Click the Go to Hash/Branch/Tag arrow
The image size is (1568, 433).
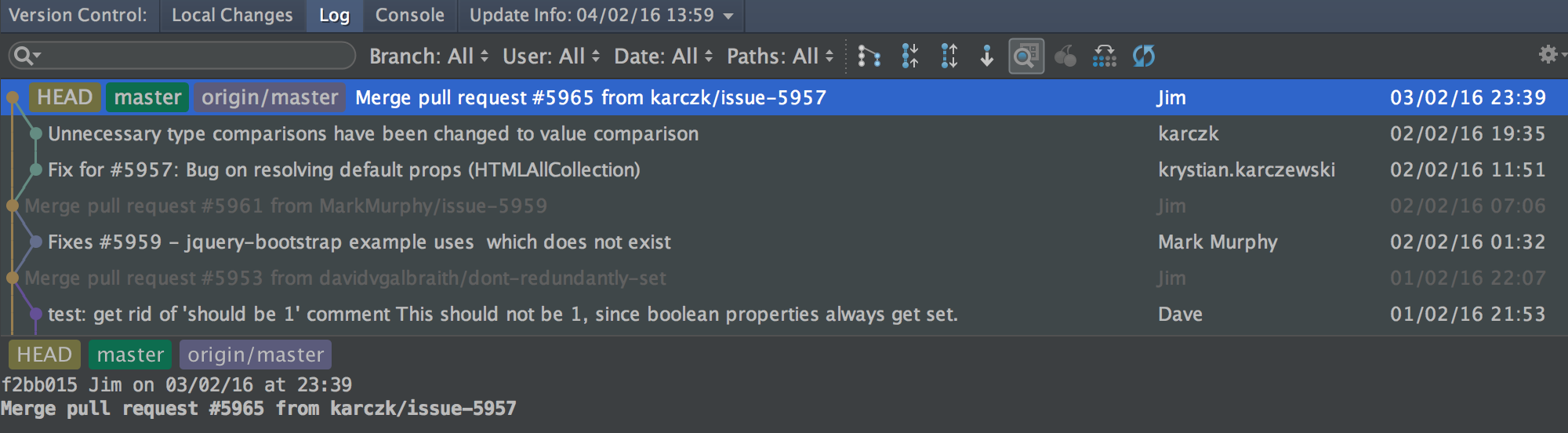987,56
